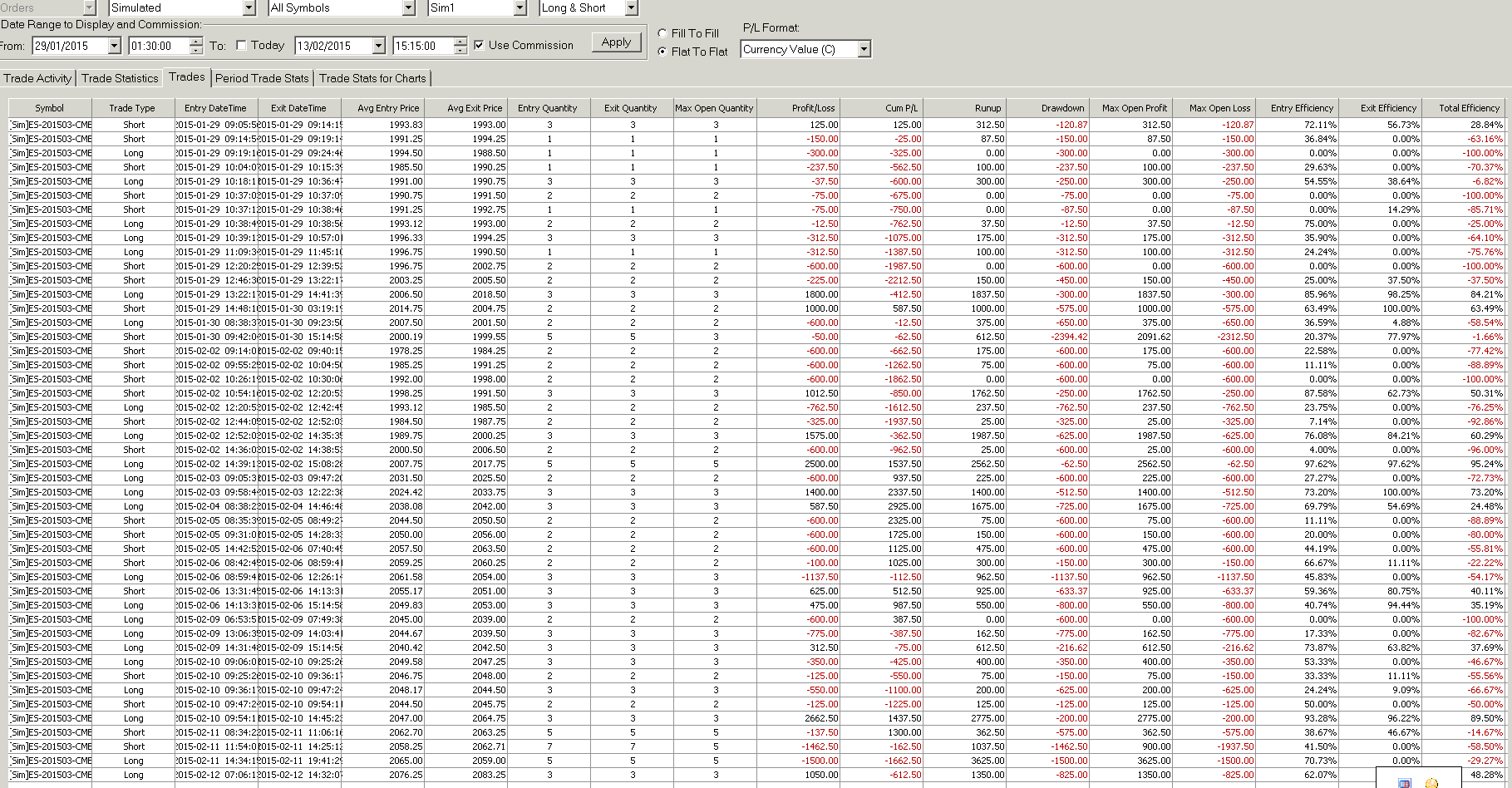Open the Orders dropdown at top left

pyautogui.click(x=90, y=8)
